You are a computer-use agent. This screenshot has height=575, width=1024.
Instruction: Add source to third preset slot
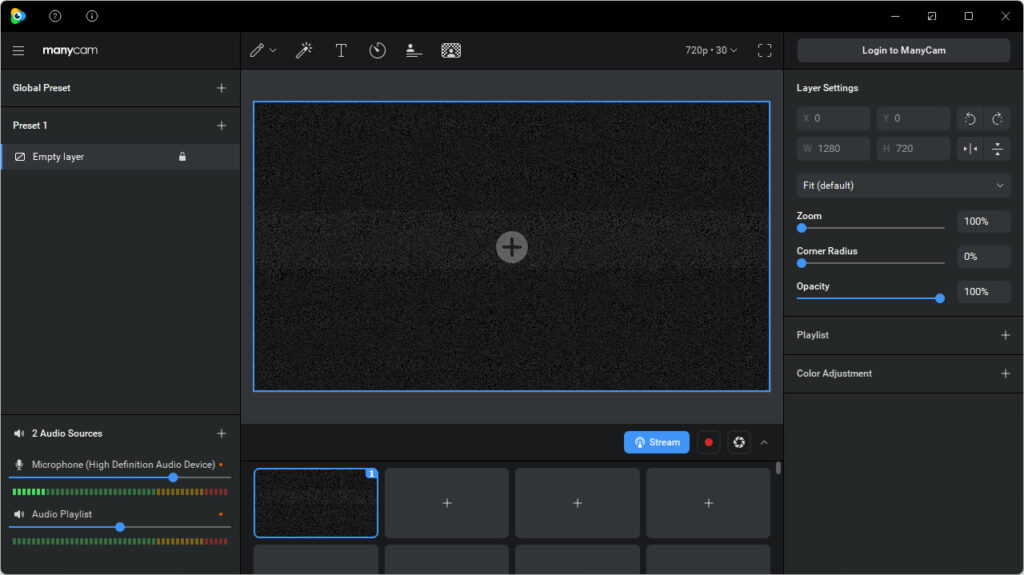click(577, 503)
